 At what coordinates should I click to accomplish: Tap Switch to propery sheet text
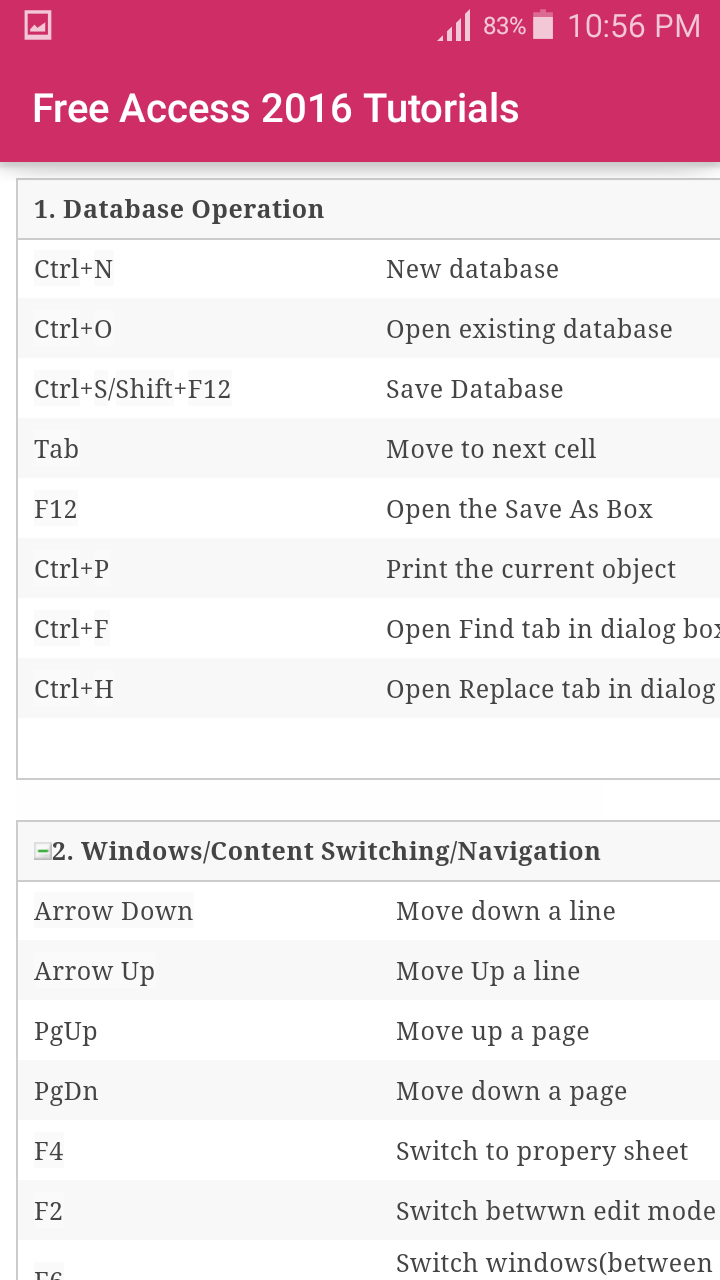(x=542, y=1151)
